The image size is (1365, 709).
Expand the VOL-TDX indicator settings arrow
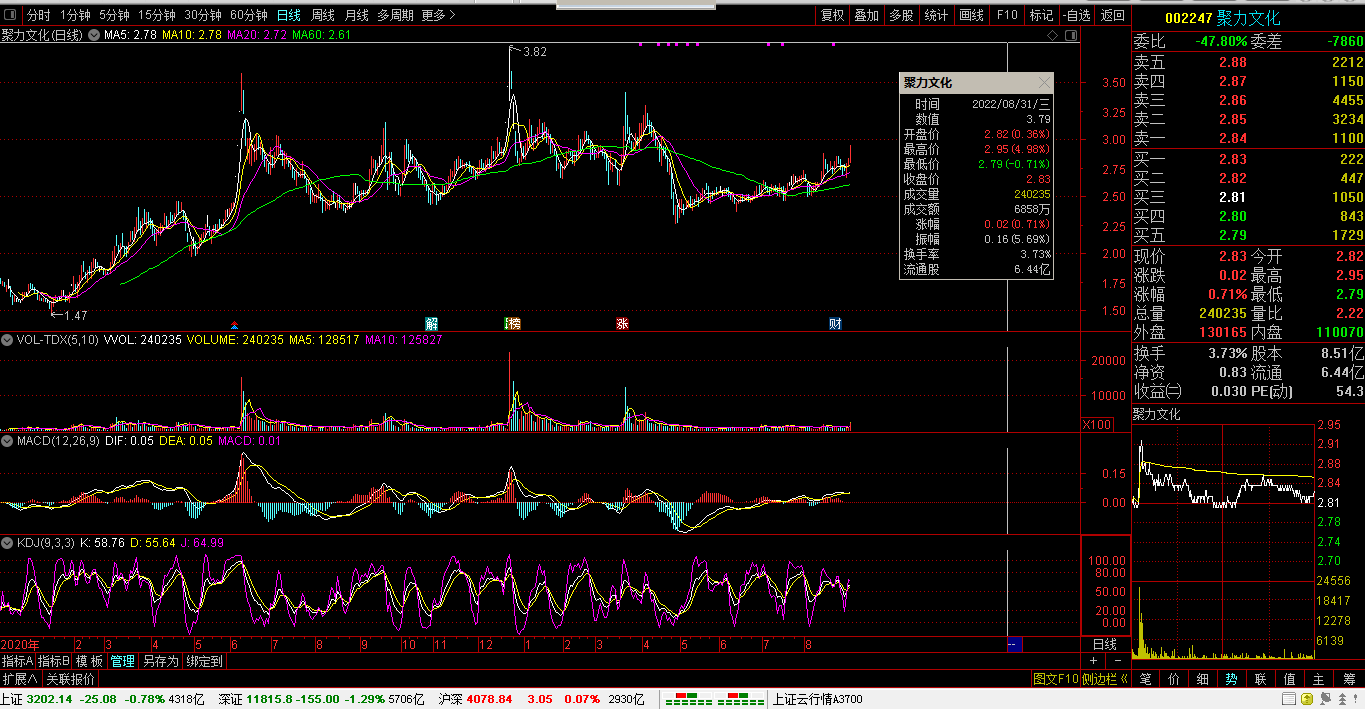tap(8, 340)
